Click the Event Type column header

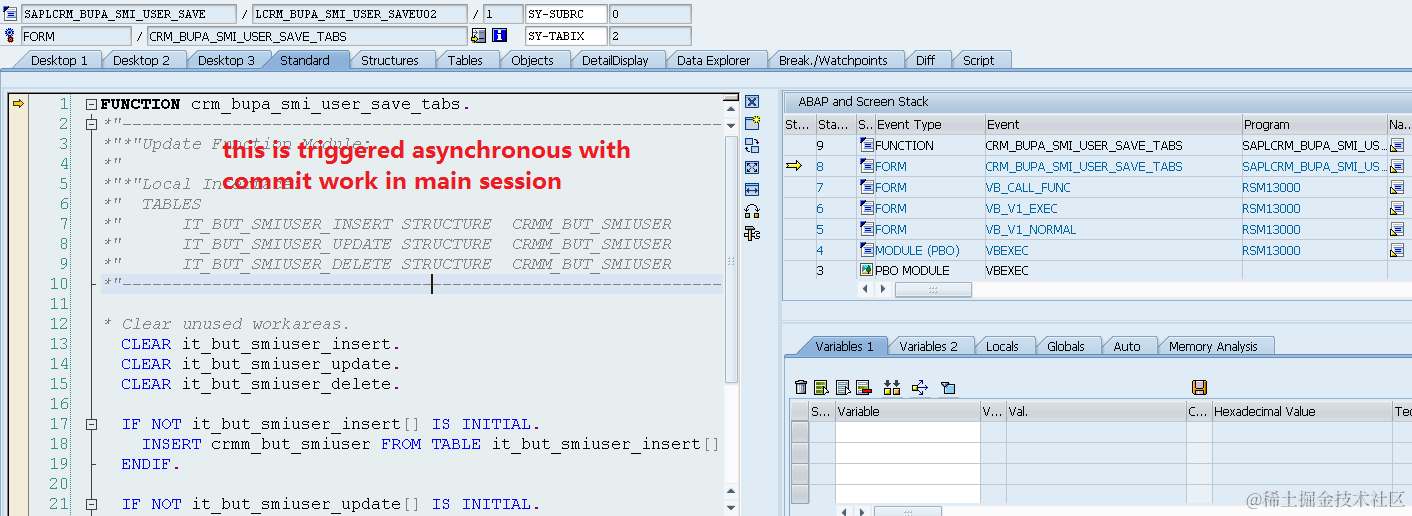point(929,125)
